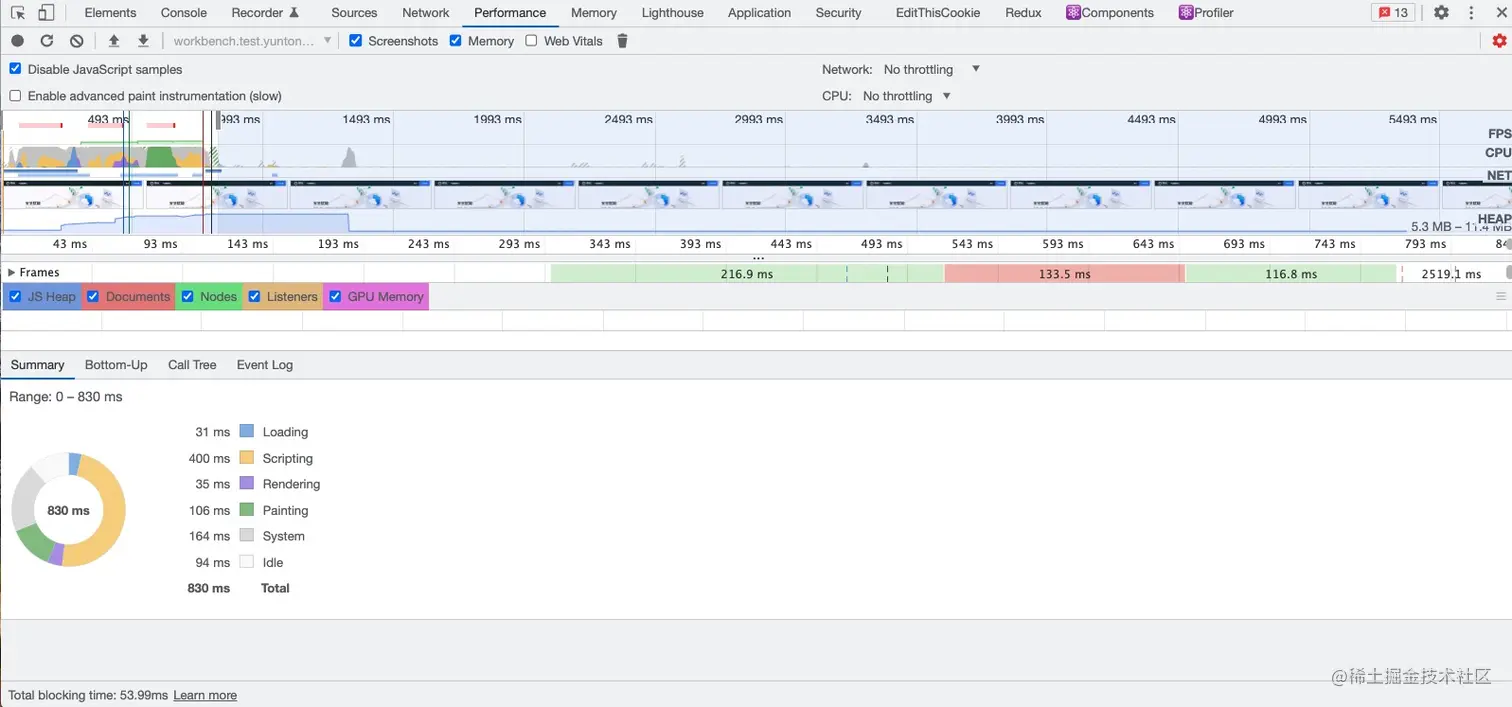Uncheck Disable JavaScript samples

15,69
